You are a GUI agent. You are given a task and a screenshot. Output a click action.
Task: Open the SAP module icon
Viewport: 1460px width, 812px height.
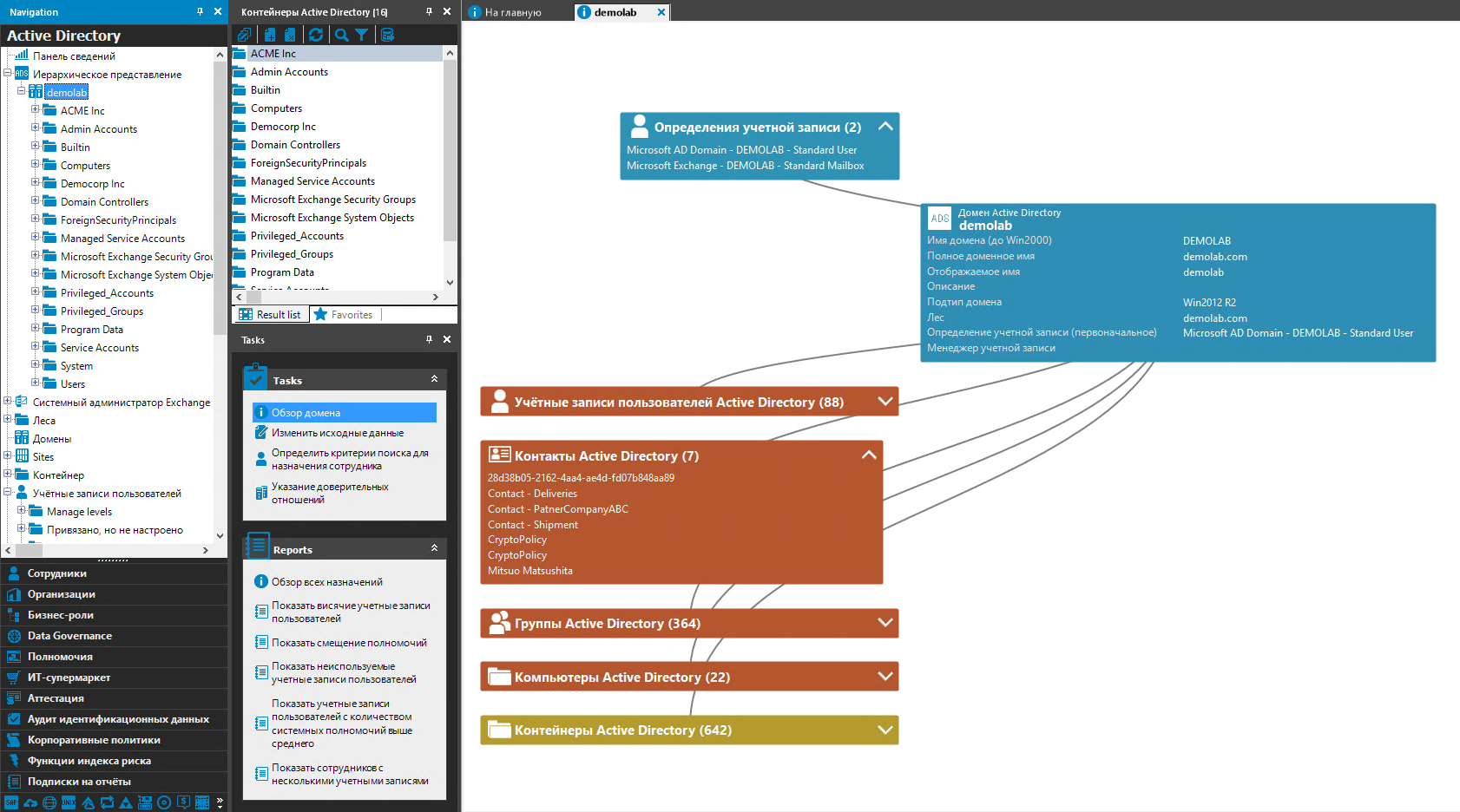click(11, 802)
